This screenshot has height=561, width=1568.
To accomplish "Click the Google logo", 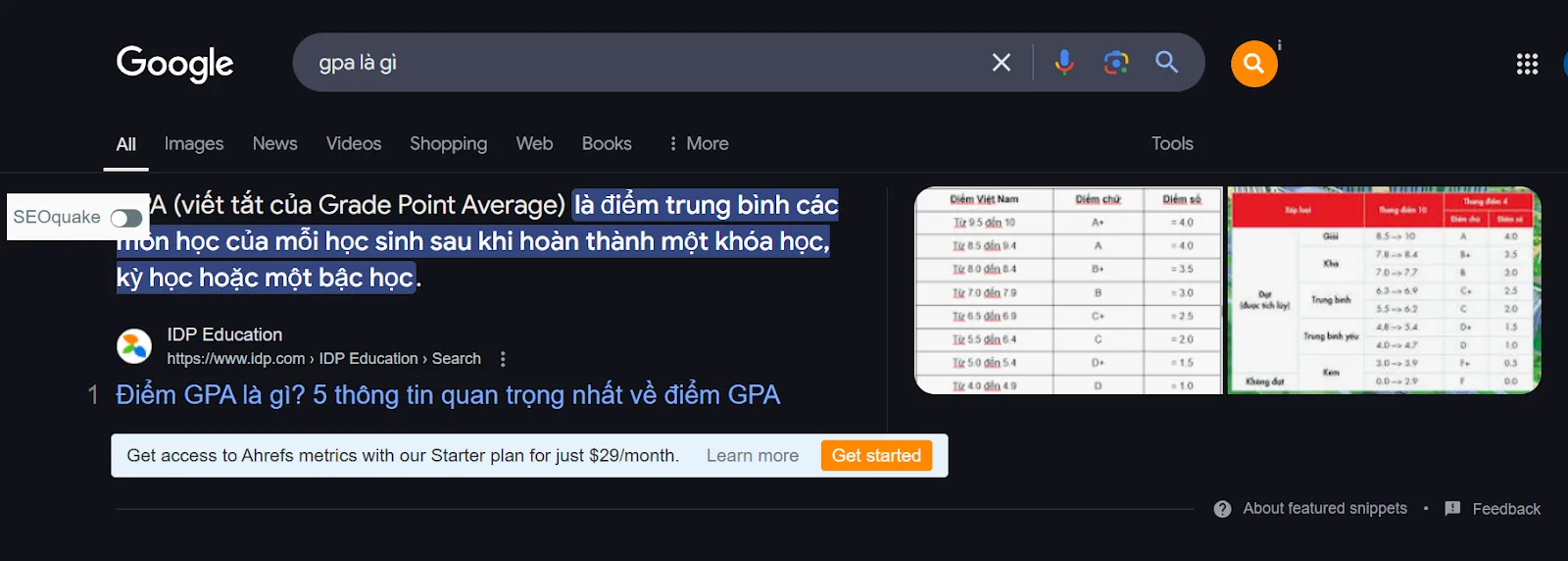I will 174,64.
